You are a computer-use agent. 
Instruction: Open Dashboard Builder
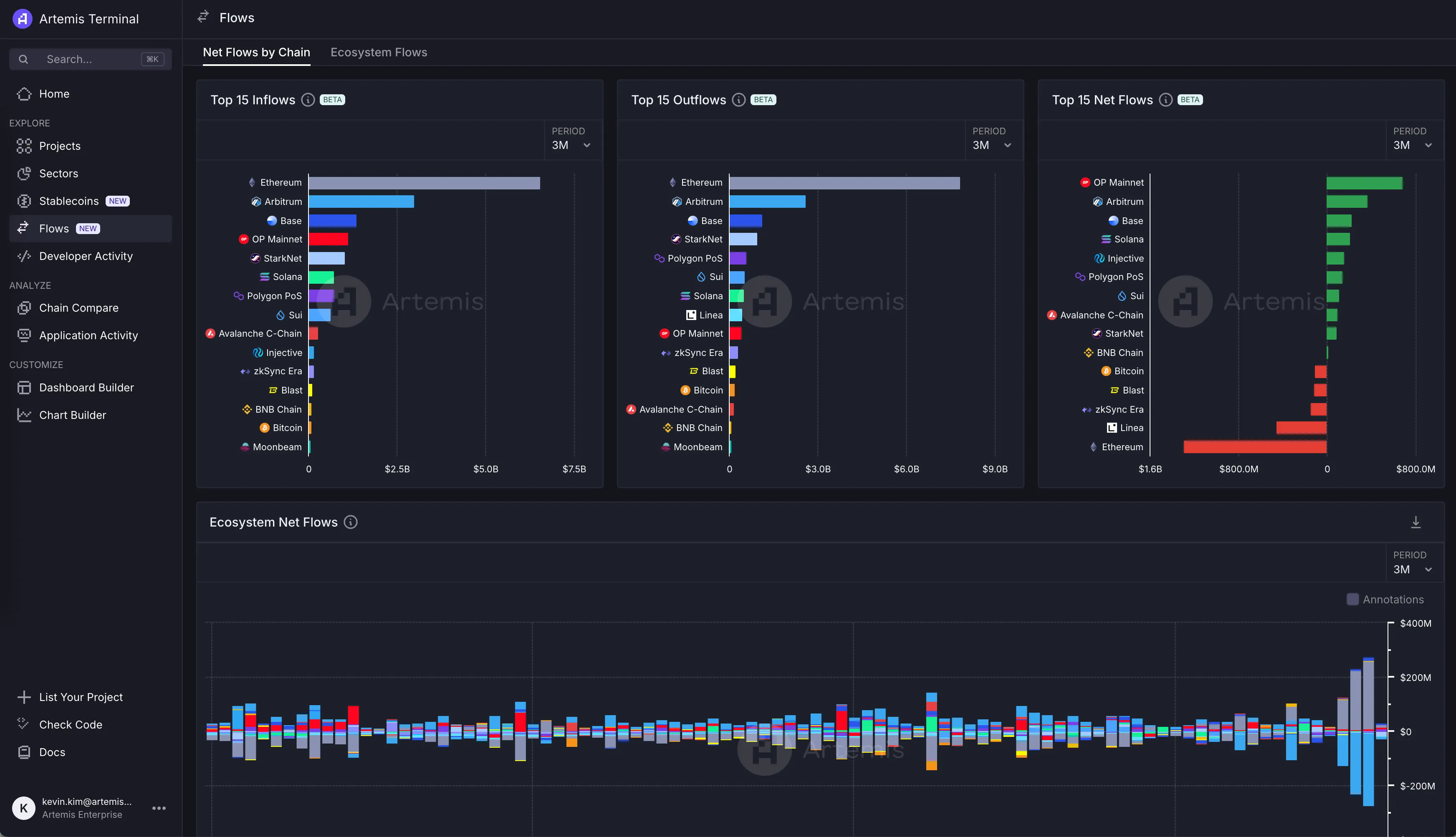[90, 388]
